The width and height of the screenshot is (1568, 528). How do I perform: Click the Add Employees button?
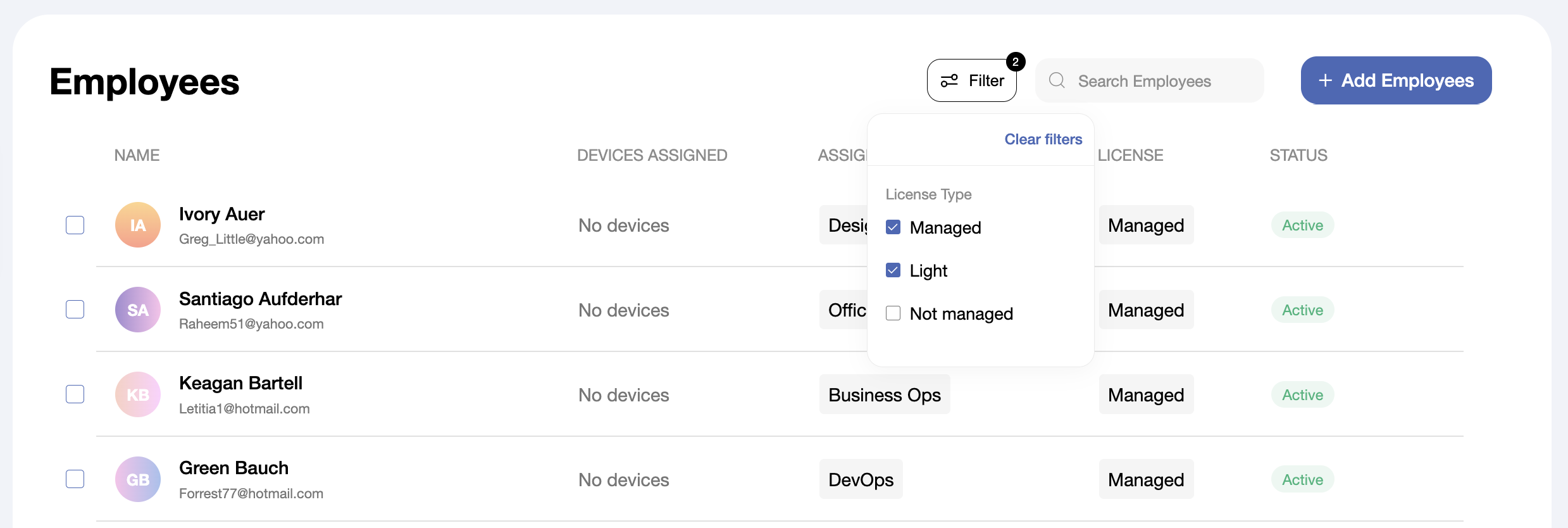(1396, 80)
